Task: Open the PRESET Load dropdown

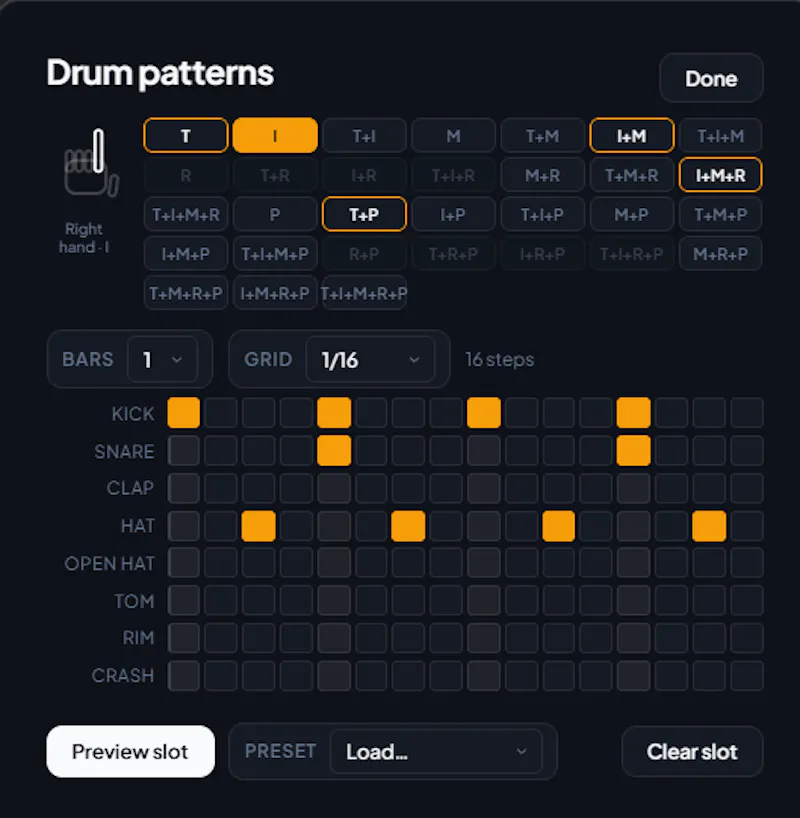Action: tap(436, 751)
